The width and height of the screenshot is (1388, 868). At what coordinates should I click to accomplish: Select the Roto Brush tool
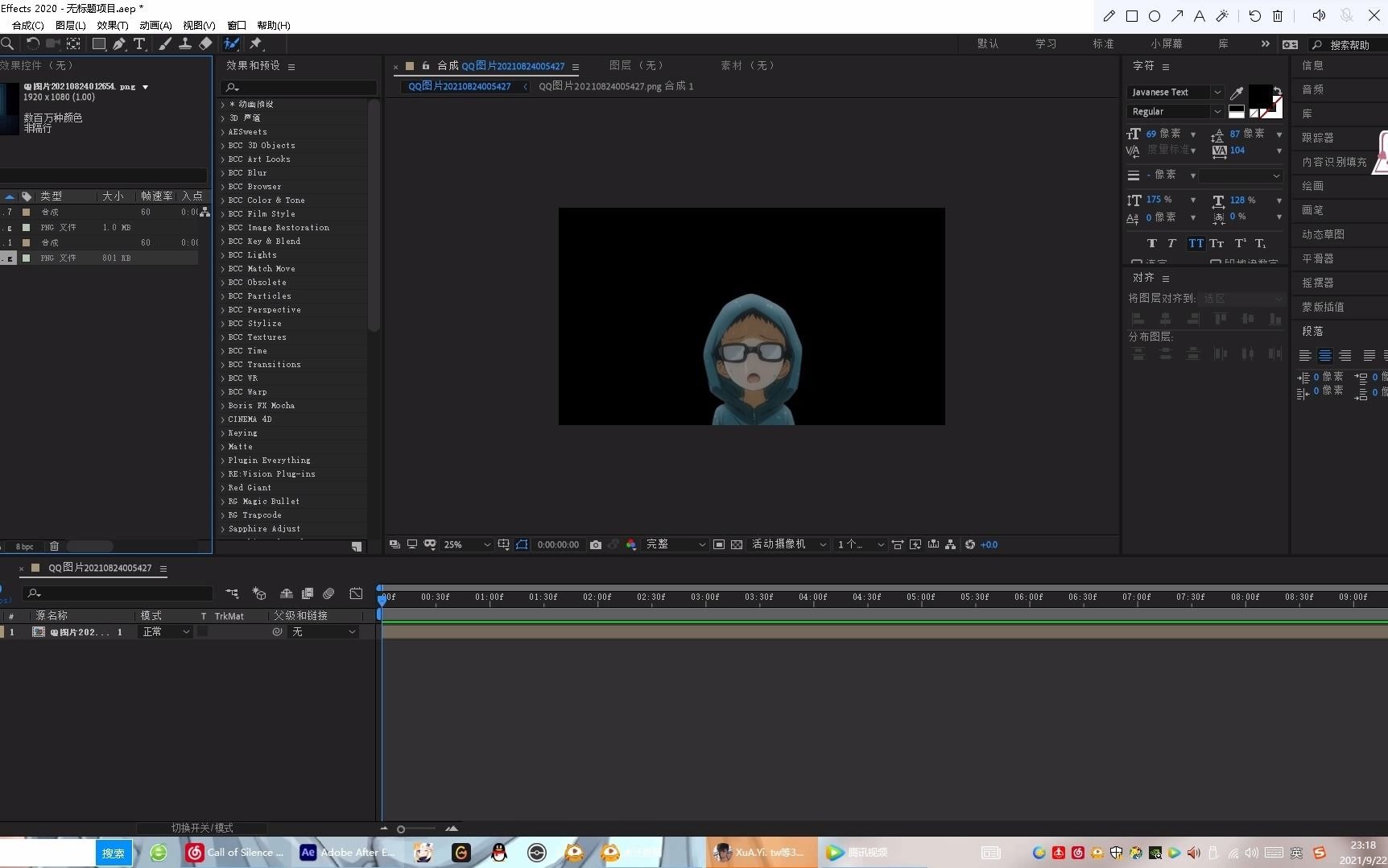(232, 43)
